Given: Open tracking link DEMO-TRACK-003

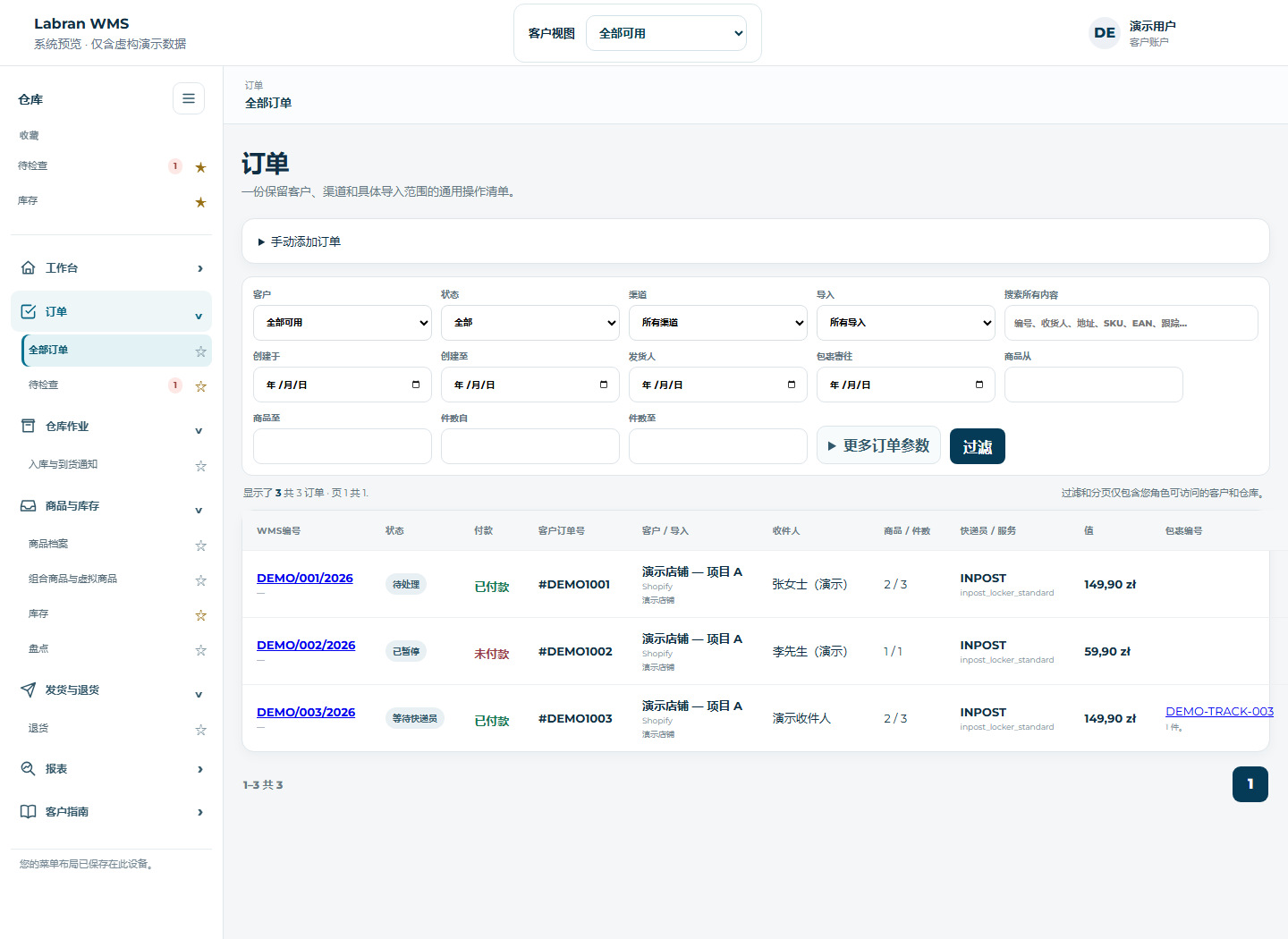Looking at the screenshot, I should 1219,711.
